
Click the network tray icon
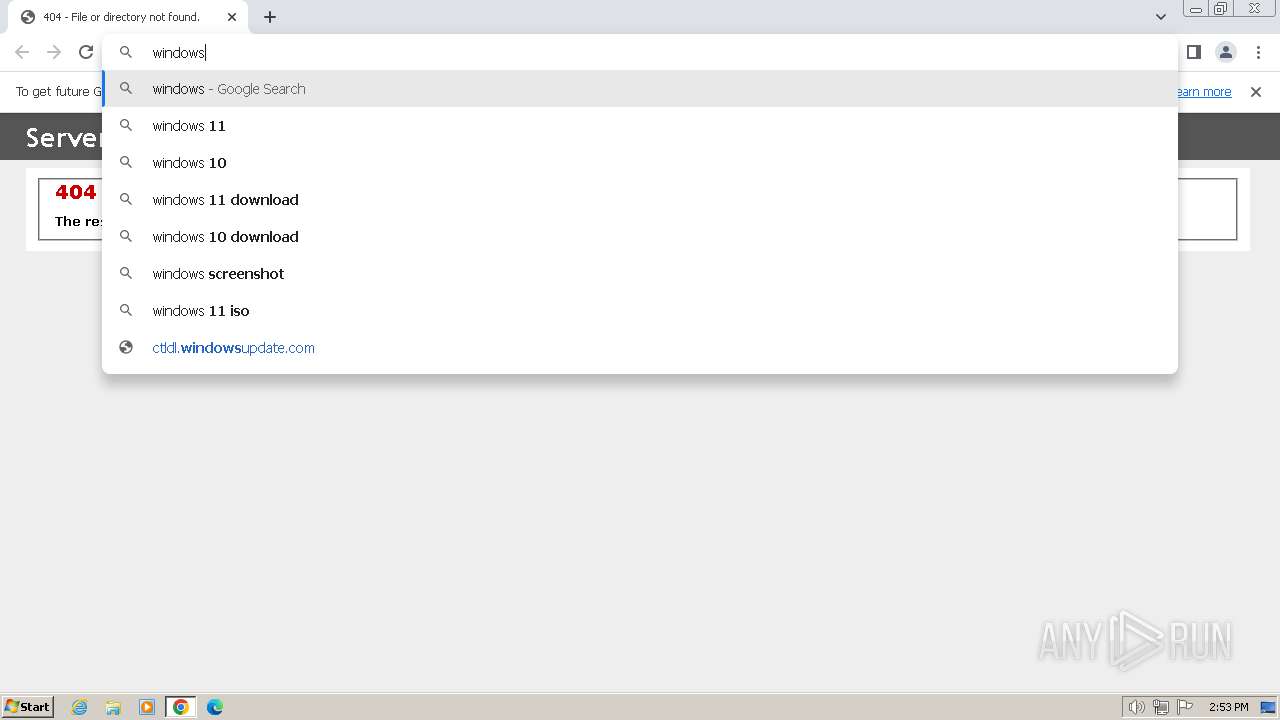pos(1161,707)
